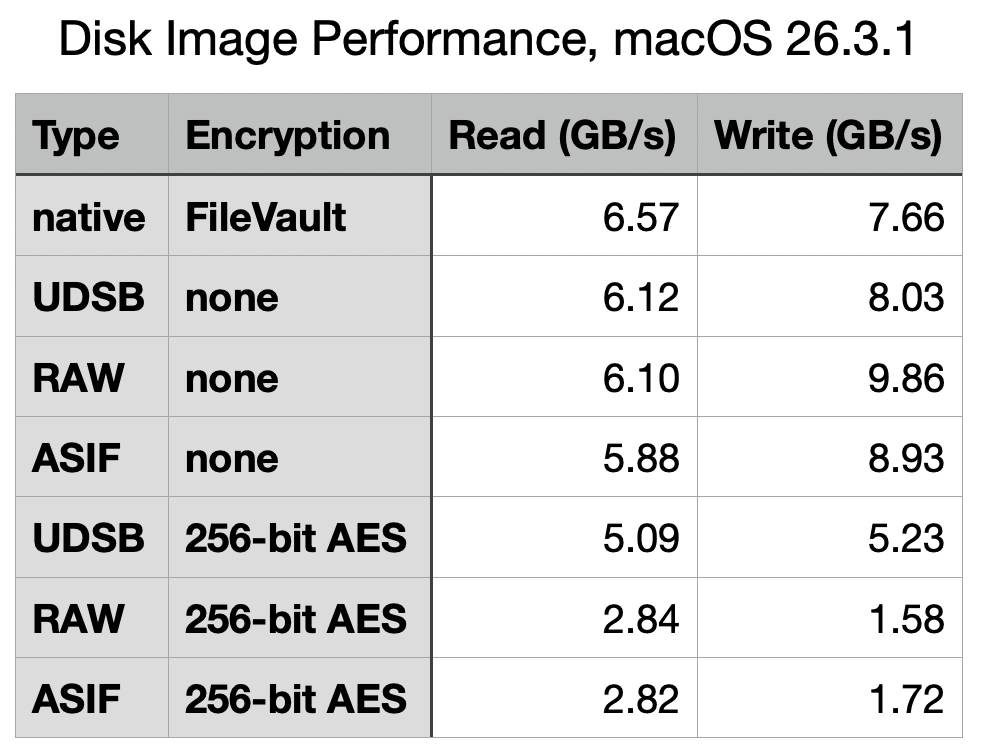
Task: Click the Type column header
Action: click(x=76, y=135)
